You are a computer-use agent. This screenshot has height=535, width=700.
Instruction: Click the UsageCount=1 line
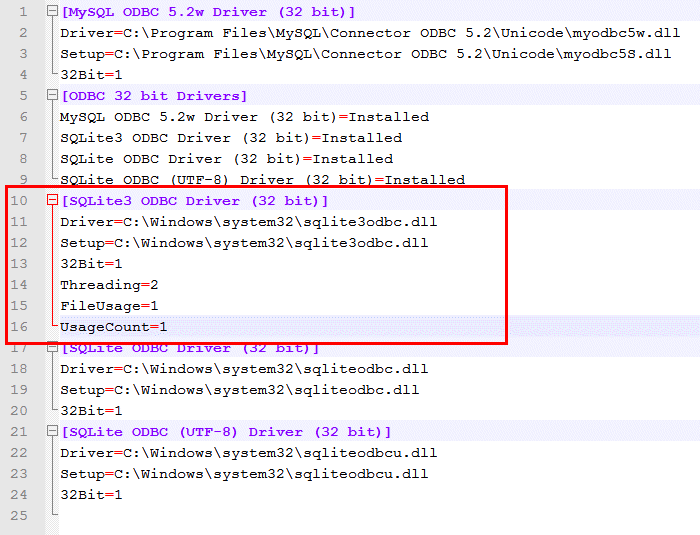point(114,327)
